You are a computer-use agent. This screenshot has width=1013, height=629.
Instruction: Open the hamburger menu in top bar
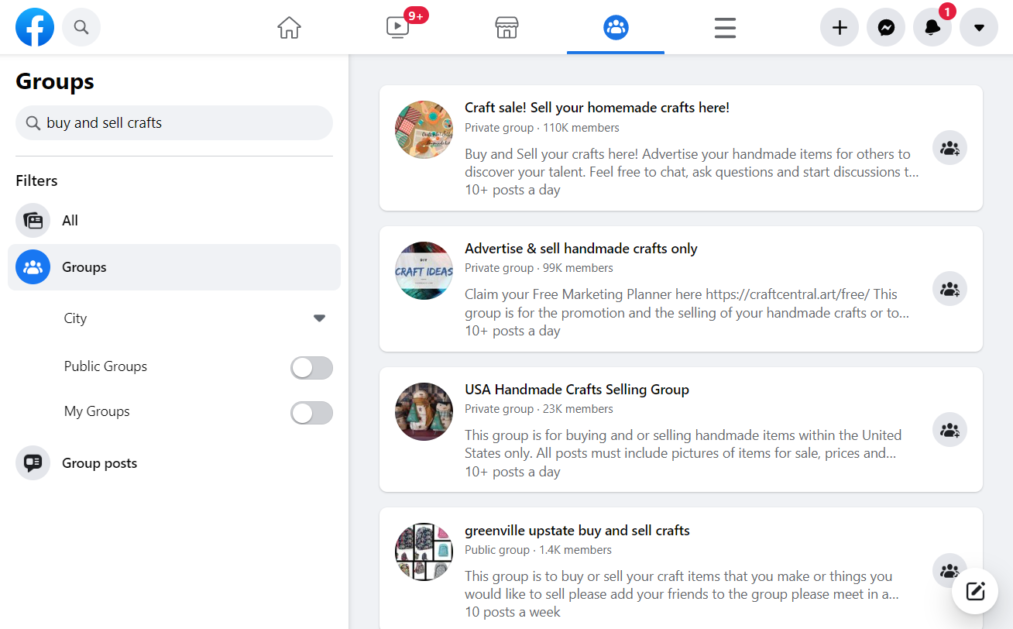[725, 27]
